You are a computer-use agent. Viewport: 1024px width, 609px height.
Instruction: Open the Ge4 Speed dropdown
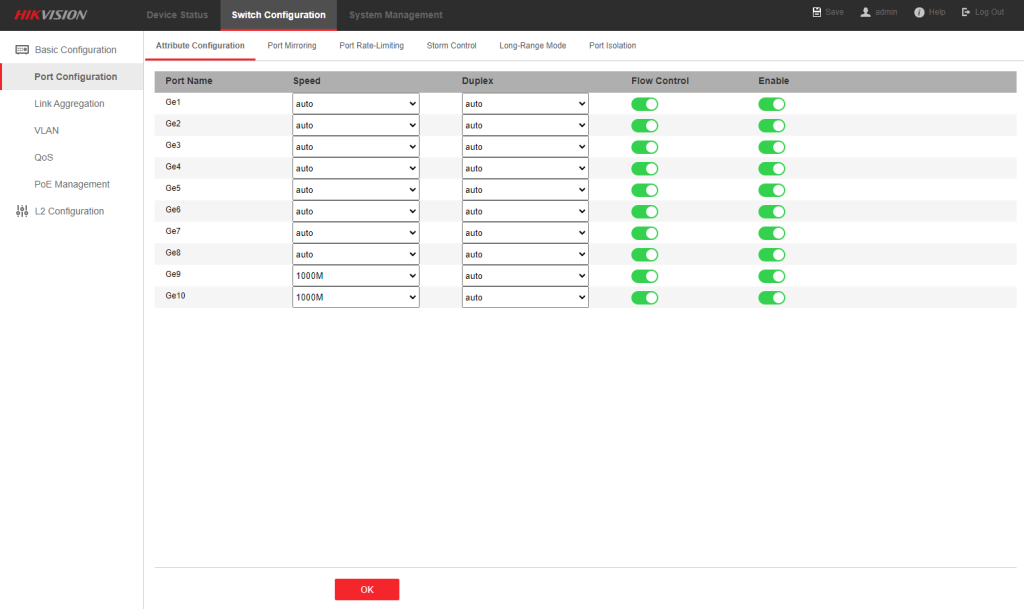click(x=355, y=168)
